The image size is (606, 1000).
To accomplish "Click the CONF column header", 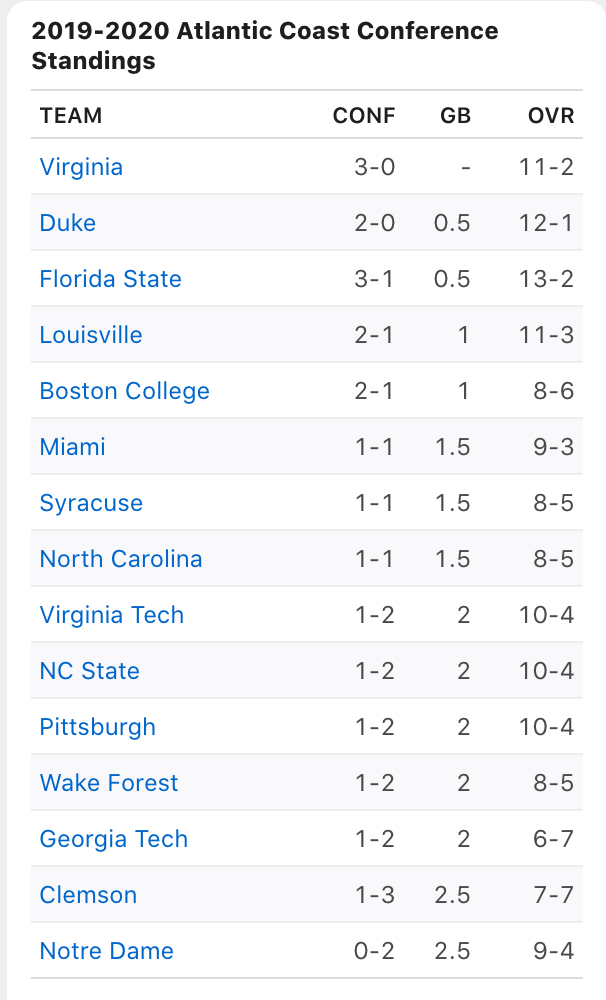I will [x=364, y=115].
